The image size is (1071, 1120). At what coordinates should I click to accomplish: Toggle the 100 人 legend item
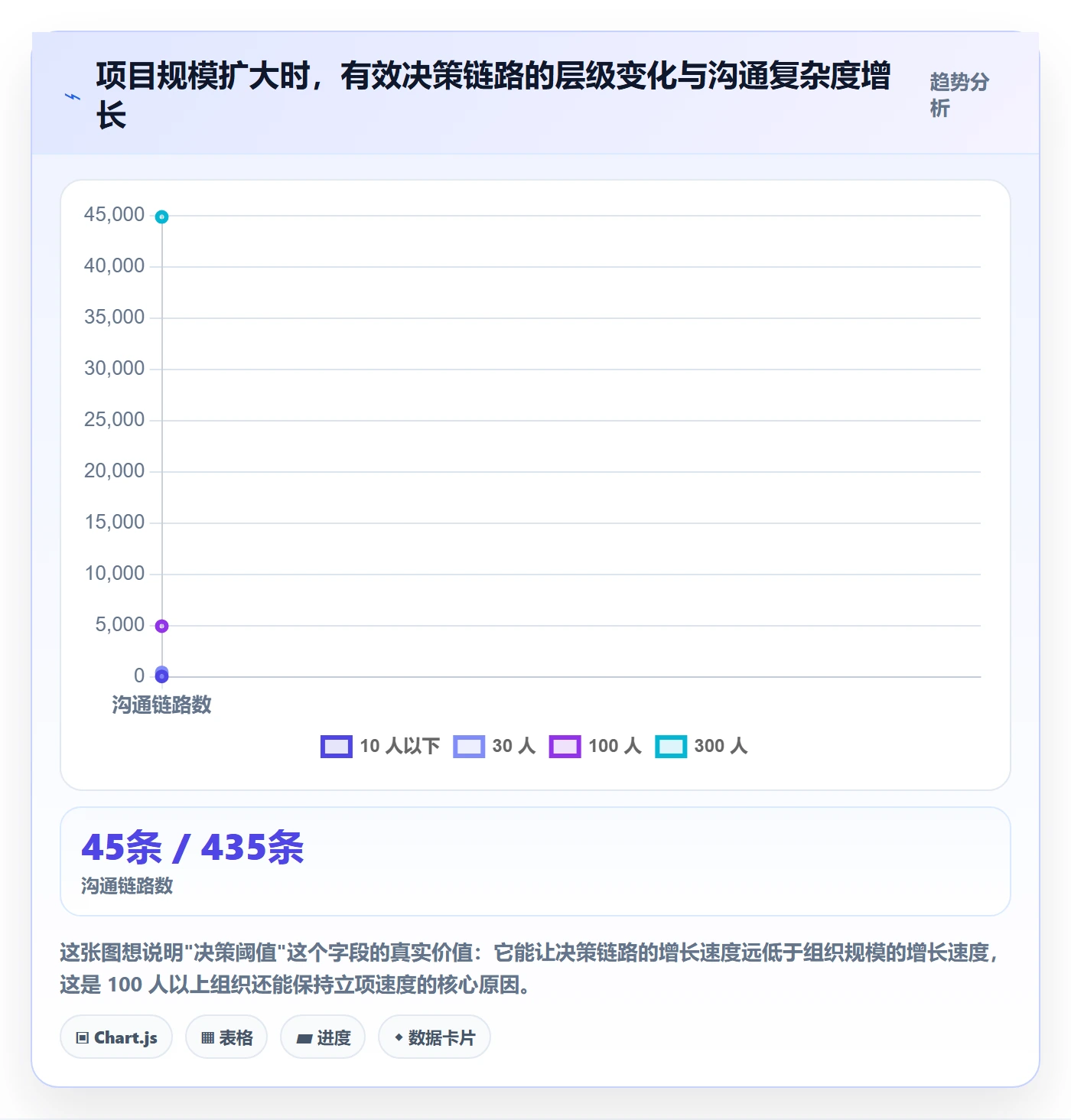[x=595, y=747]
